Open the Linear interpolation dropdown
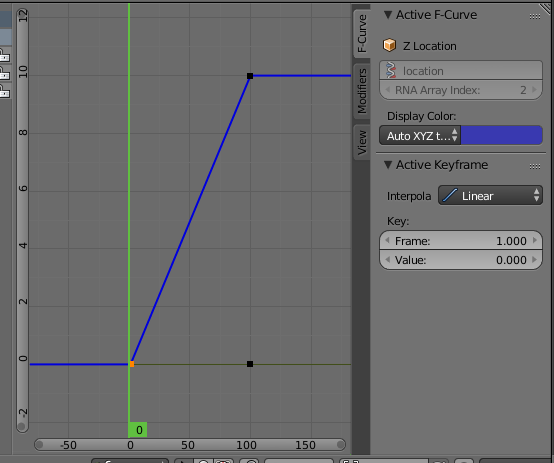This screenshot has height=463, width=554. click(490, 195)
